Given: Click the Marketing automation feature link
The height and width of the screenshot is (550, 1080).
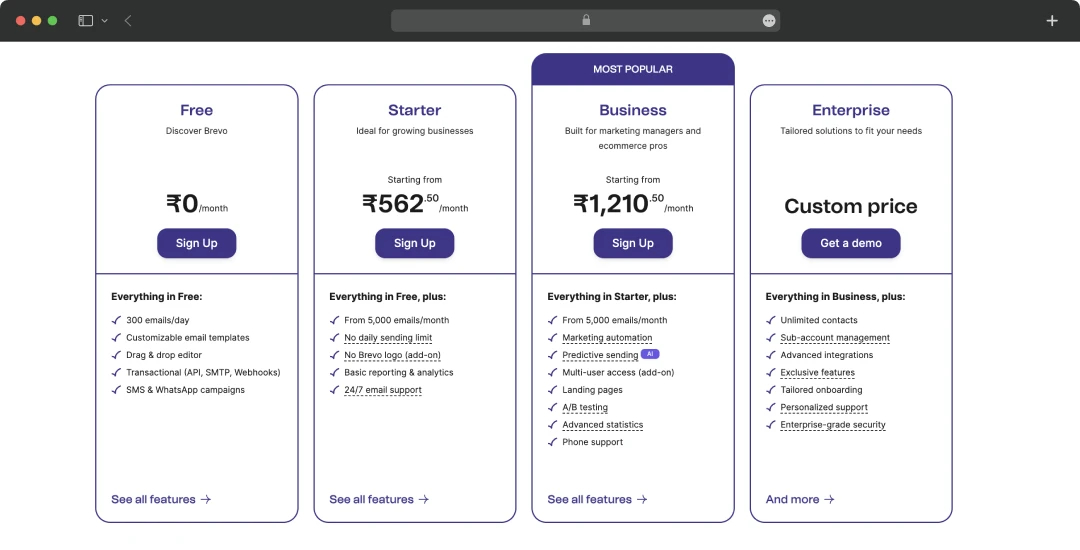Looking at the screenshot, I should point(607,338).
